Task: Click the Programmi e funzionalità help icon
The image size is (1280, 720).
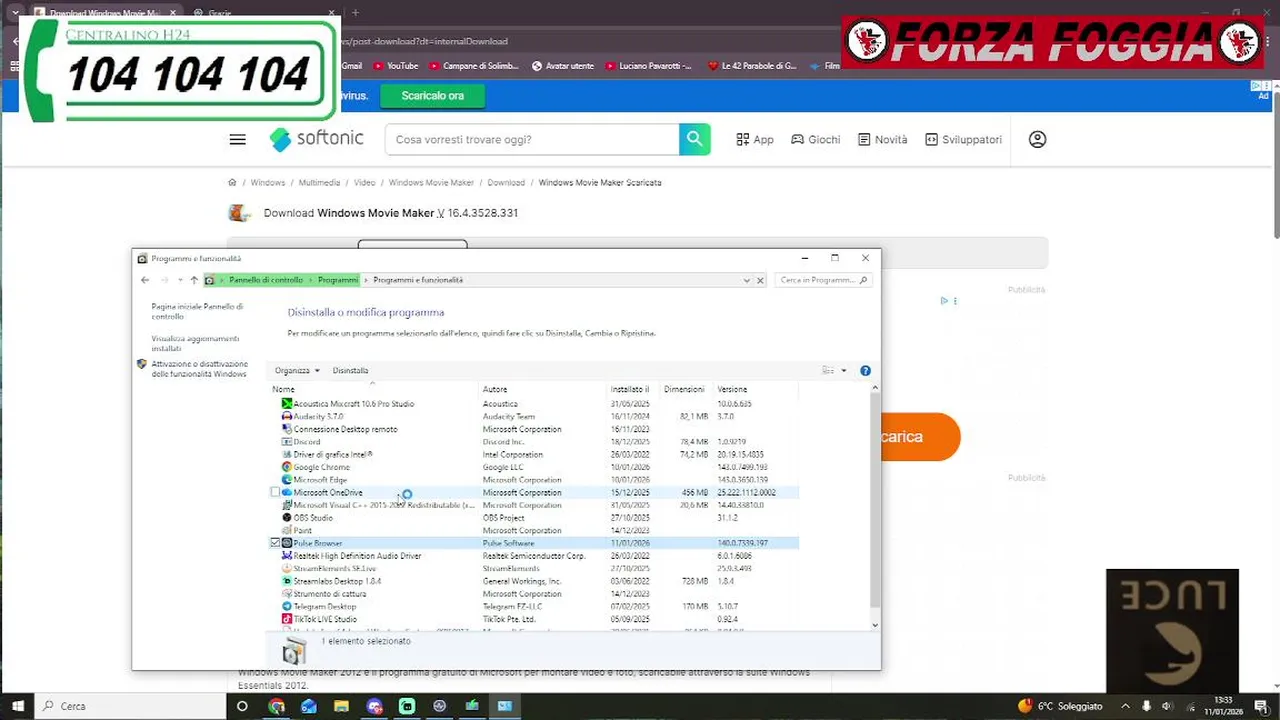Action: (x=865, y=370)
